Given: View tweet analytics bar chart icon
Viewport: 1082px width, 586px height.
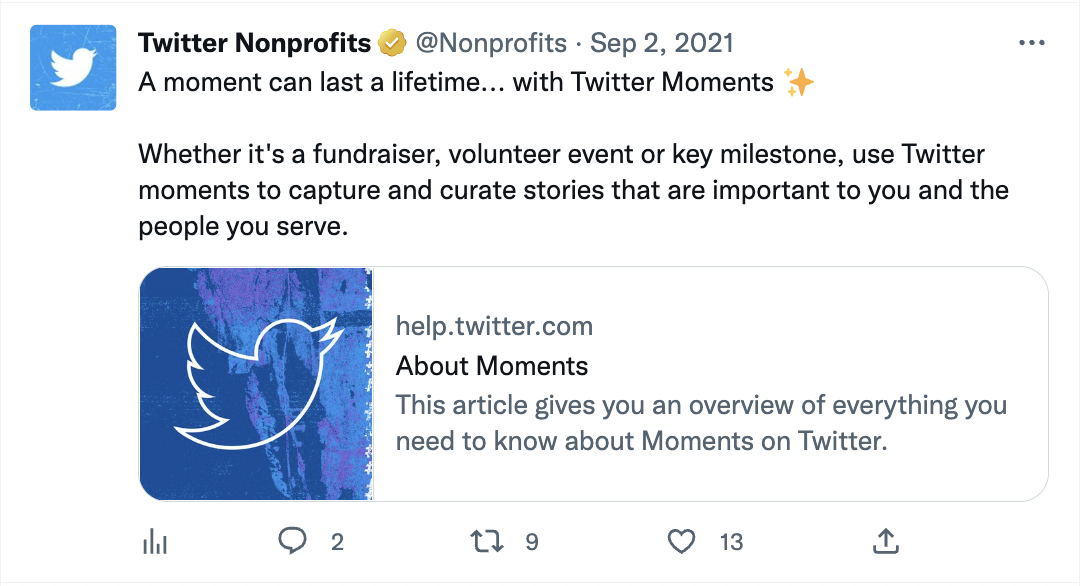Looking at the screenshot, I should point(155,542).
